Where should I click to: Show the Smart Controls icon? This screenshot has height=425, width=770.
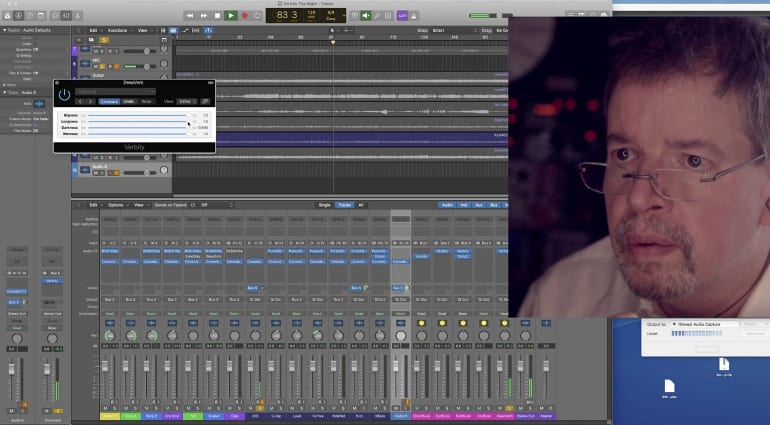click(55, 16)
